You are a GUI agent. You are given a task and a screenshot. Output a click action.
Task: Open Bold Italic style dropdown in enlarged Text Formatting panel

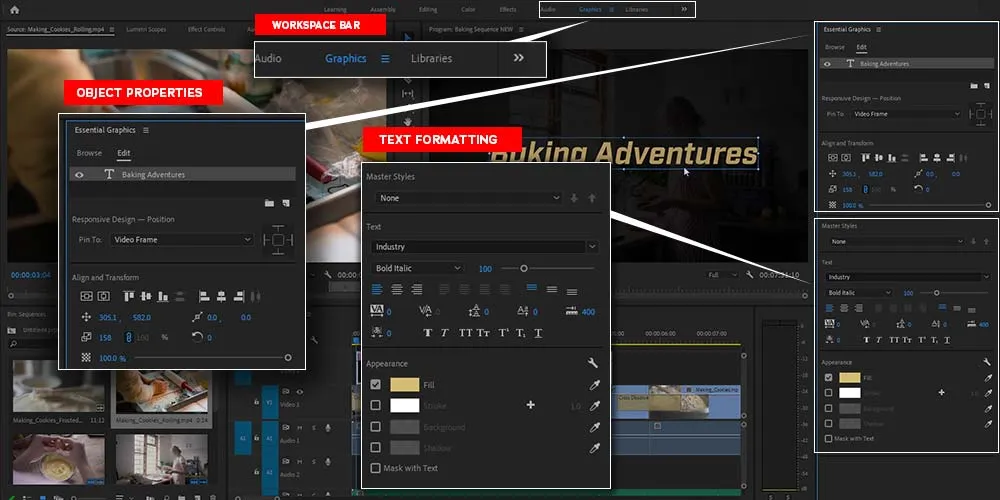tap(417, 268)
